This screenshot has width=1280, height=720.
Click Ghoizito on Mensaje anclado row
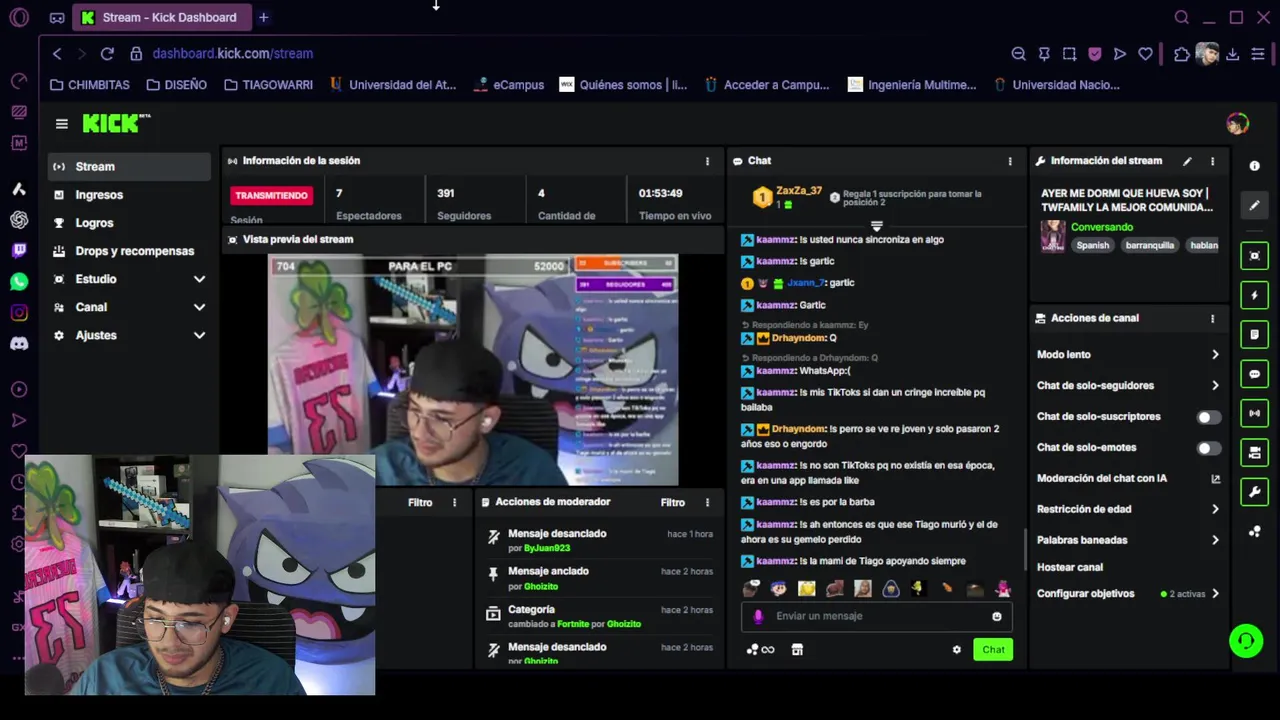click(541, 587)
